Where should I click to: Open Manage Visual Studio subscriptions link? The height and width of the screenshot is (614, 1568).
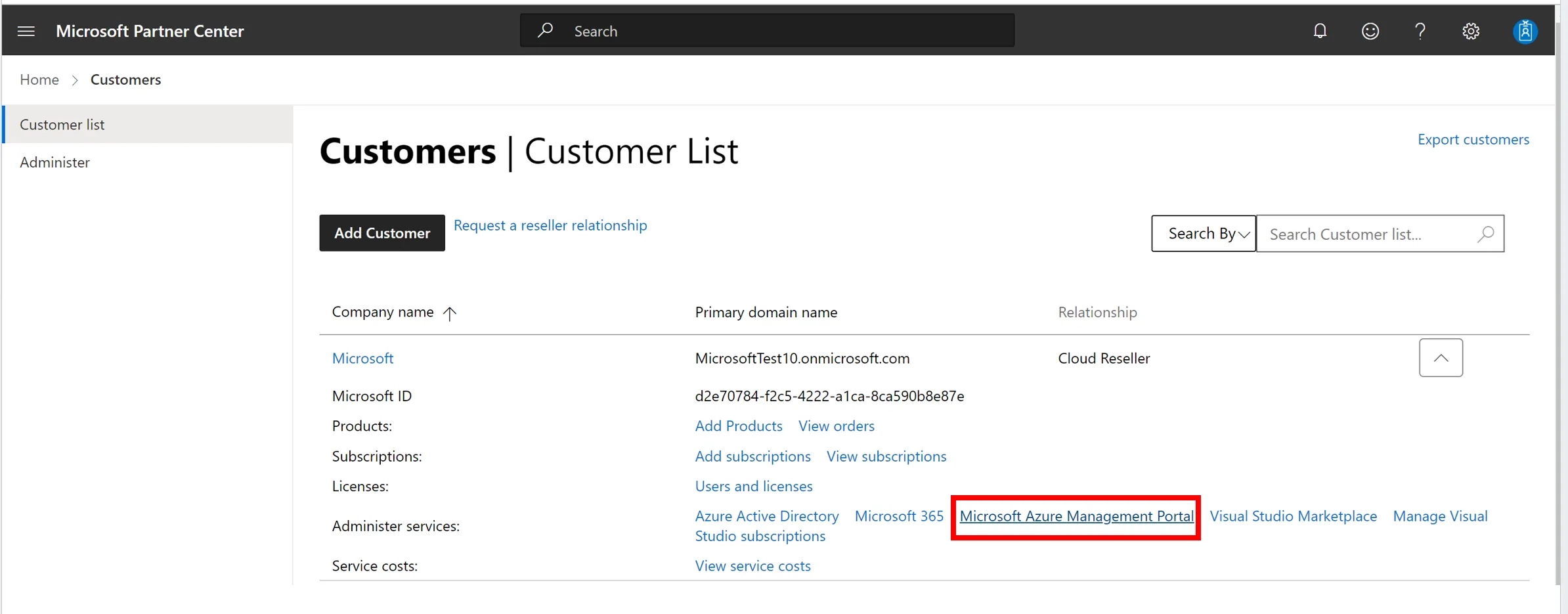[1440, 516]
